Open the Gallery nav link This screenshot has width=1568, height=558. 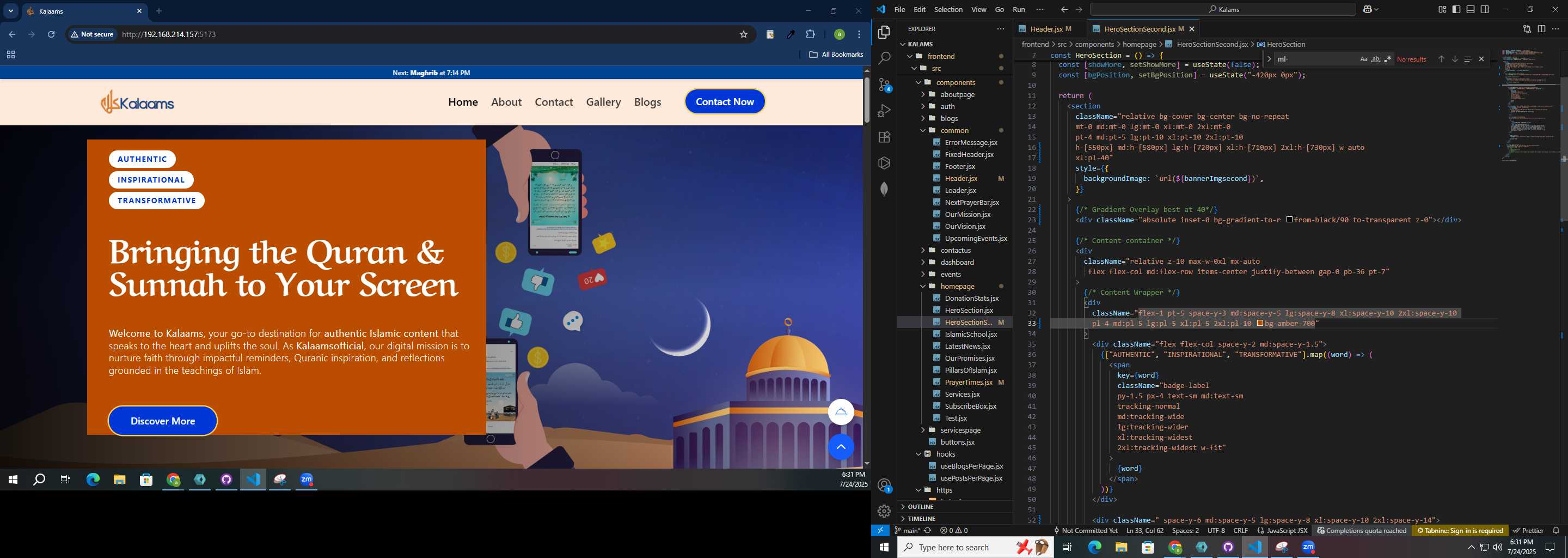pos(603,102)
